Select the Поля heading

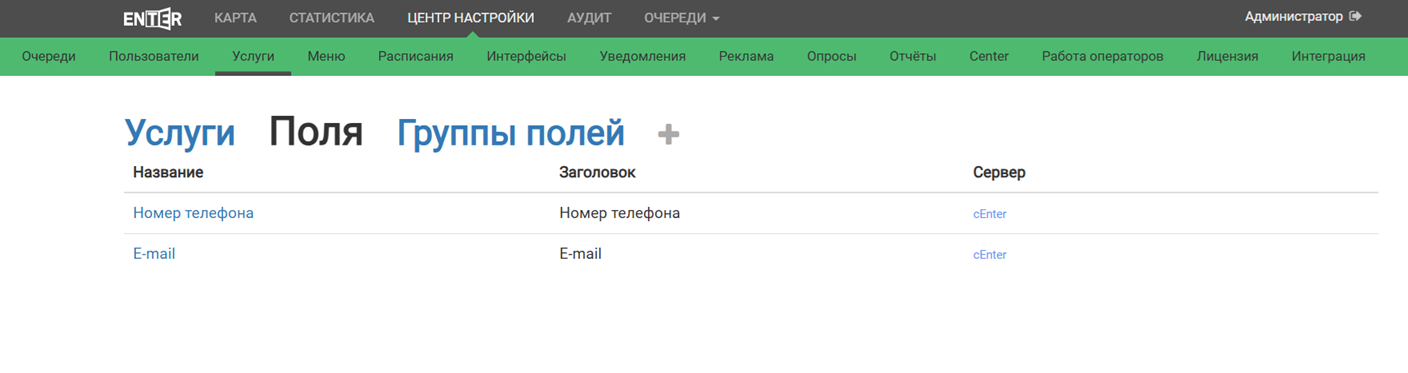[316, 131]
